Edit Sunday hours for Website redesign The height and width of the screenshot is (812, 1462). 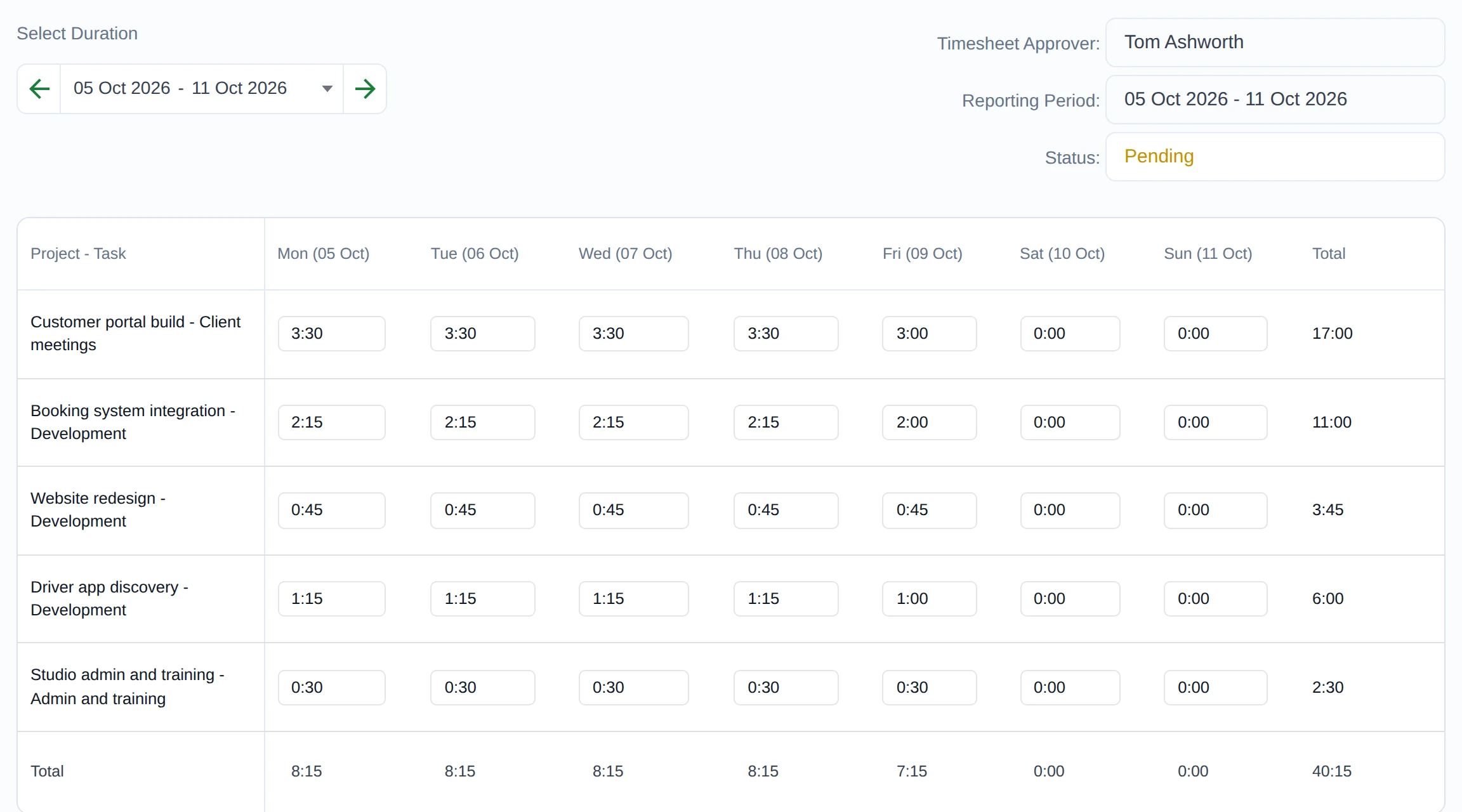(x=1216, y=511)
